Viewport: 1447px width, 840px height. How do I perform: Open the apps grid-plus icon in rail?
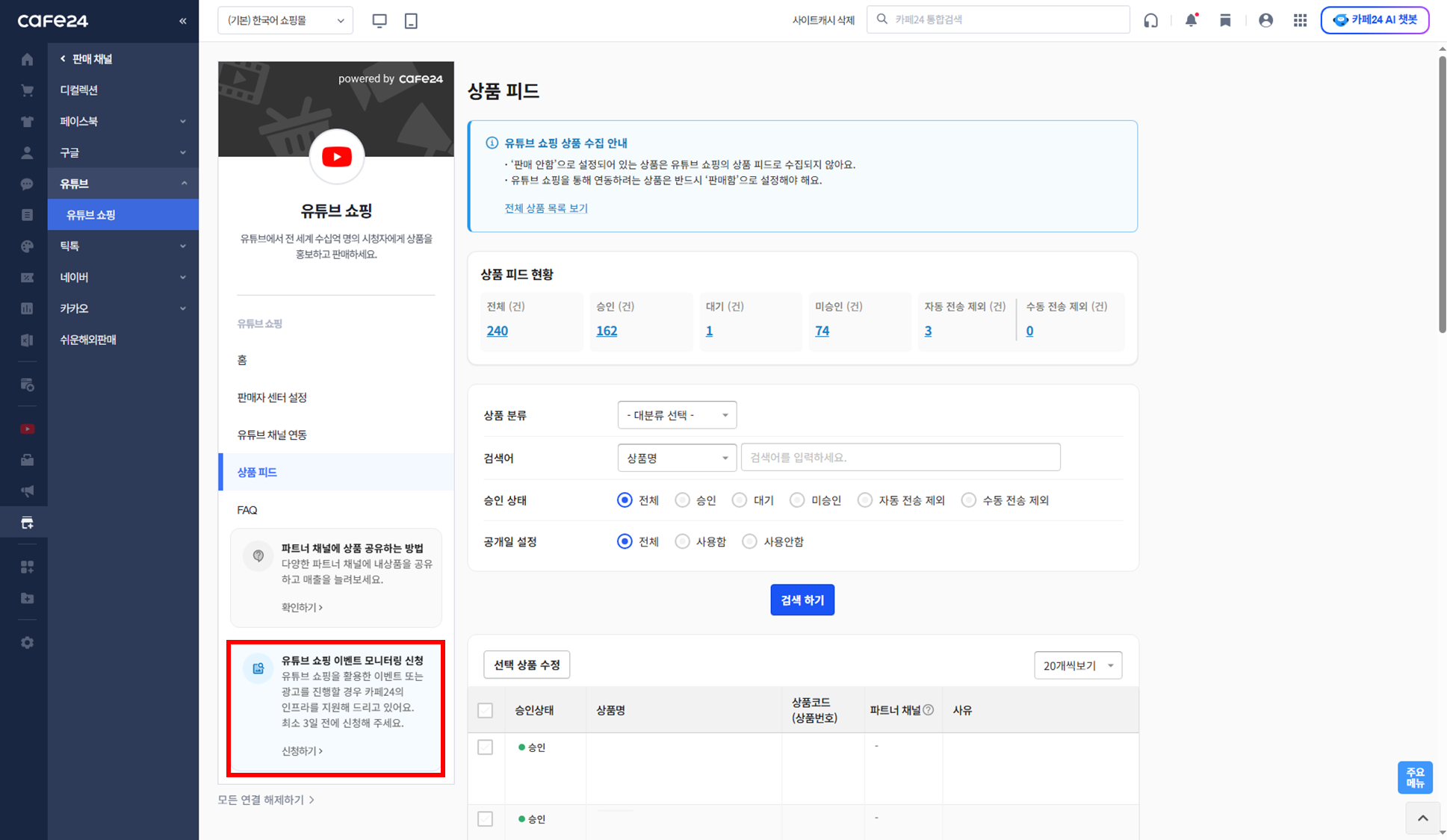tap(27, 567)
